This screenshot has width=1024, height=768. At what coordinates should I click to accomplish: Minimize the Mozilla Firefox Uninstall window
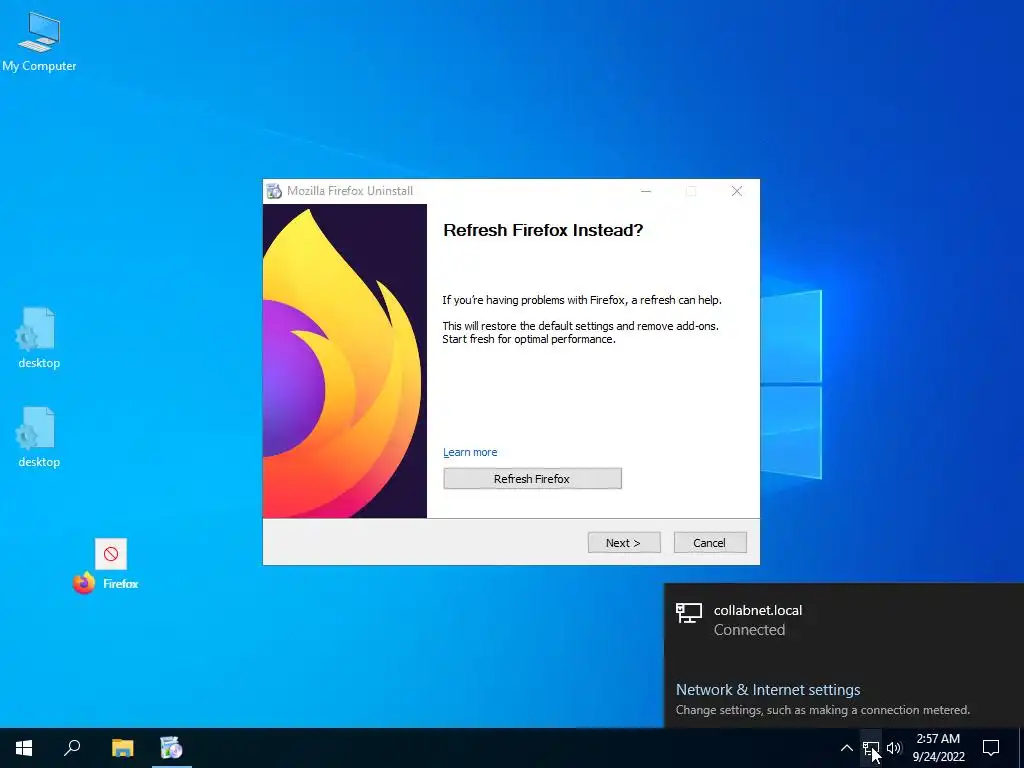(x=646, y=191)
